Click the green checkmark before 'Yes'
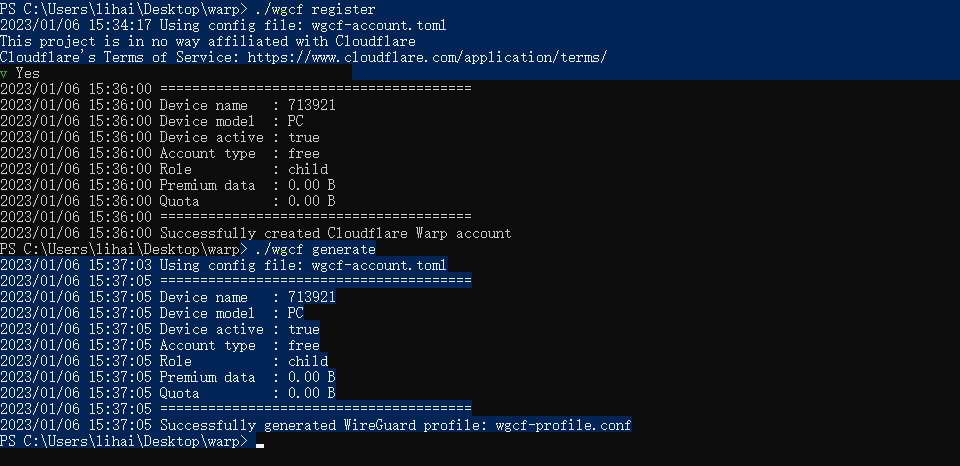960x466 pixels. point(5,73)
